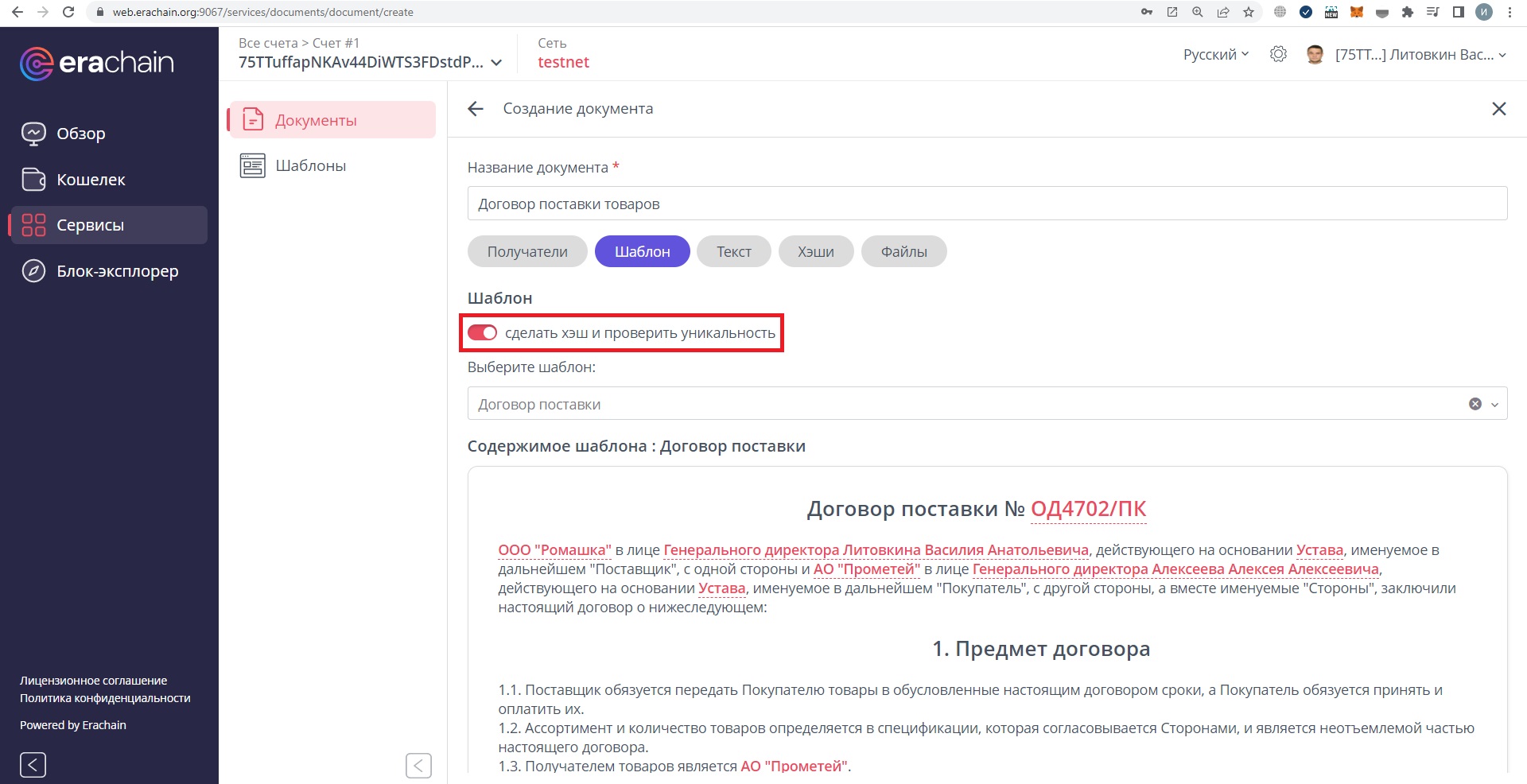Open the Кошелек wallet section
This screenshot has width=1527, height=784.
tap(90, 179)
